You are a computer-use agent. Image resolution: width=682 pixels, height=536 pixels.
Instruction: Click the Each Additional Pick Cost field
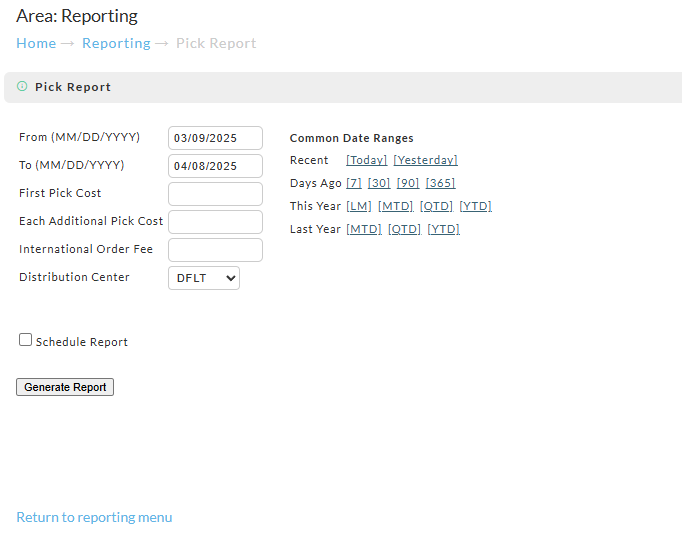pos(215,222)
